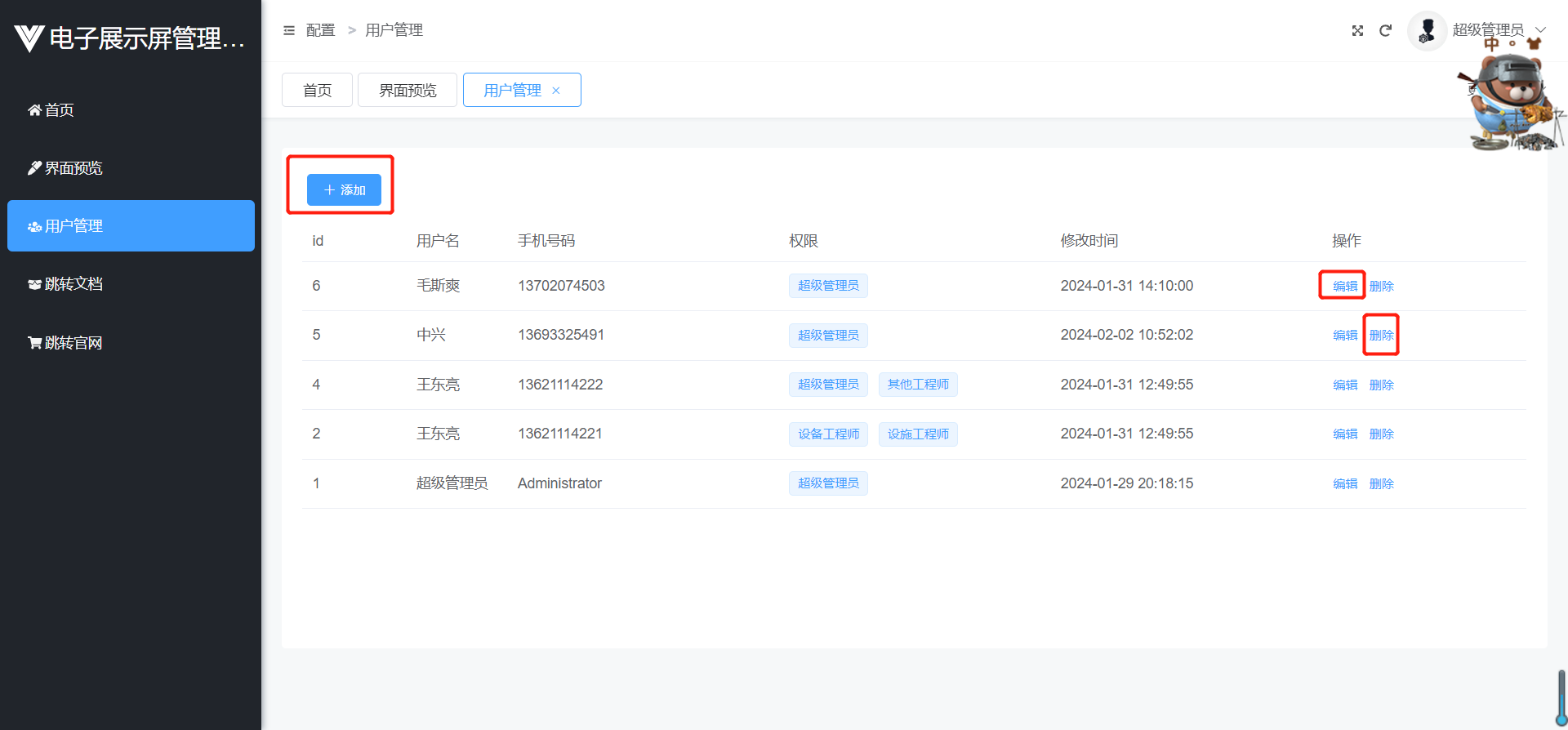The width and height of the screenshot is (1568, 730).
Task: Delete user 中兴
Action: pyautogui.click(x=1381, y=335)
